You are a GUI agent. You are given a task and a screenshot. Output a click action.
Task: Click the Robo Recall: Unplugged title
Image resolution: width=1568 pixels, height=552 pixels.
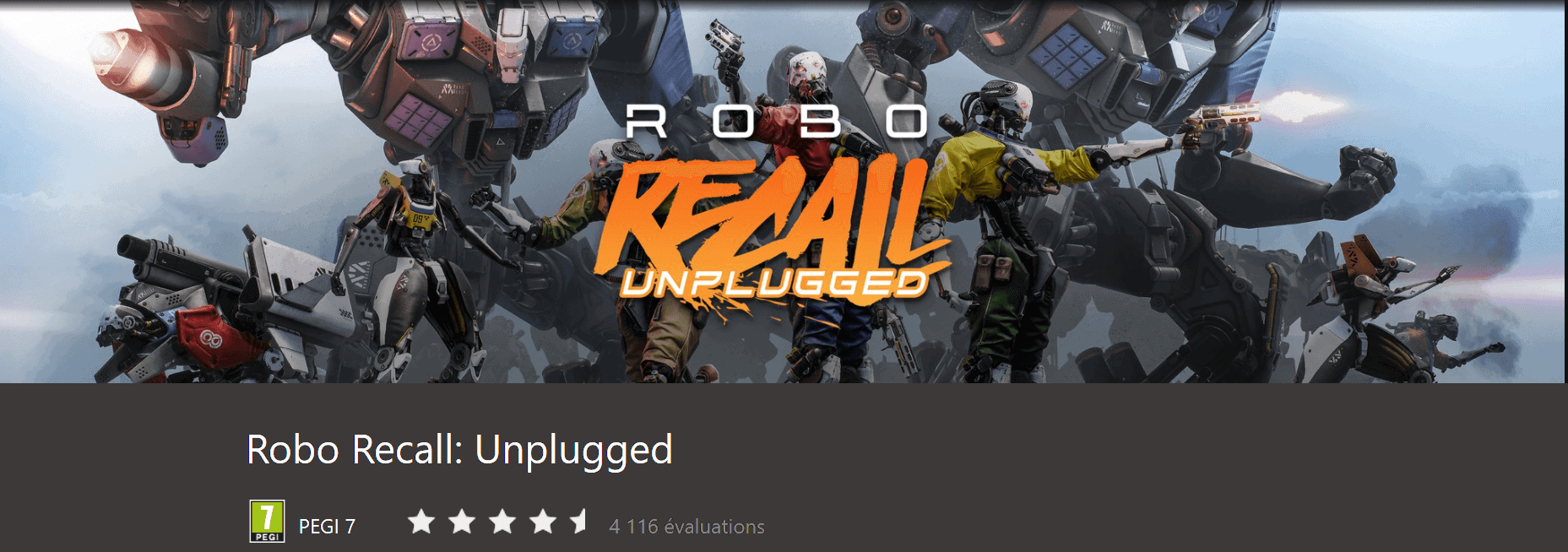(x=459, y=450)
